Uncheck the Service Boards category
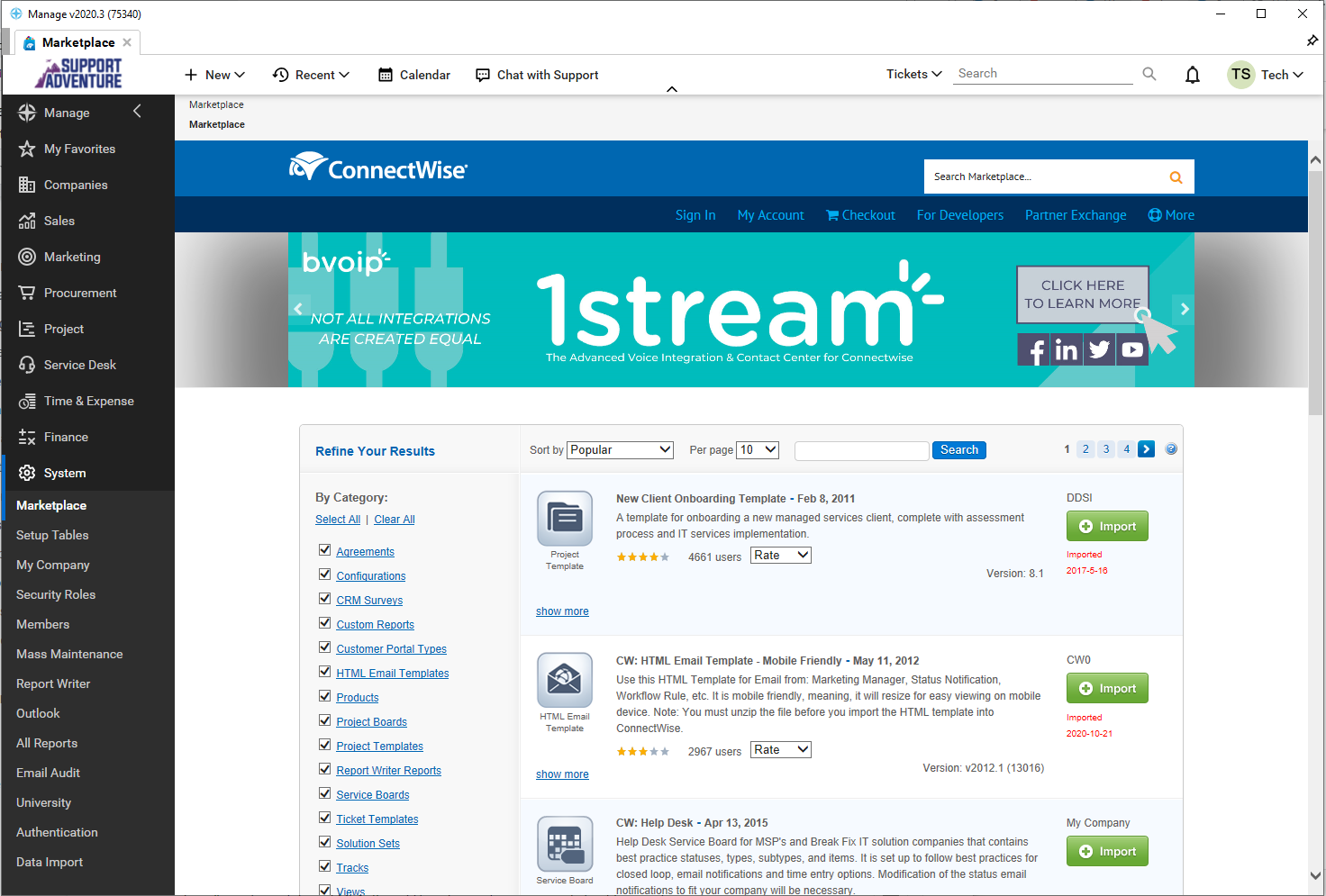 pos(324,792)
